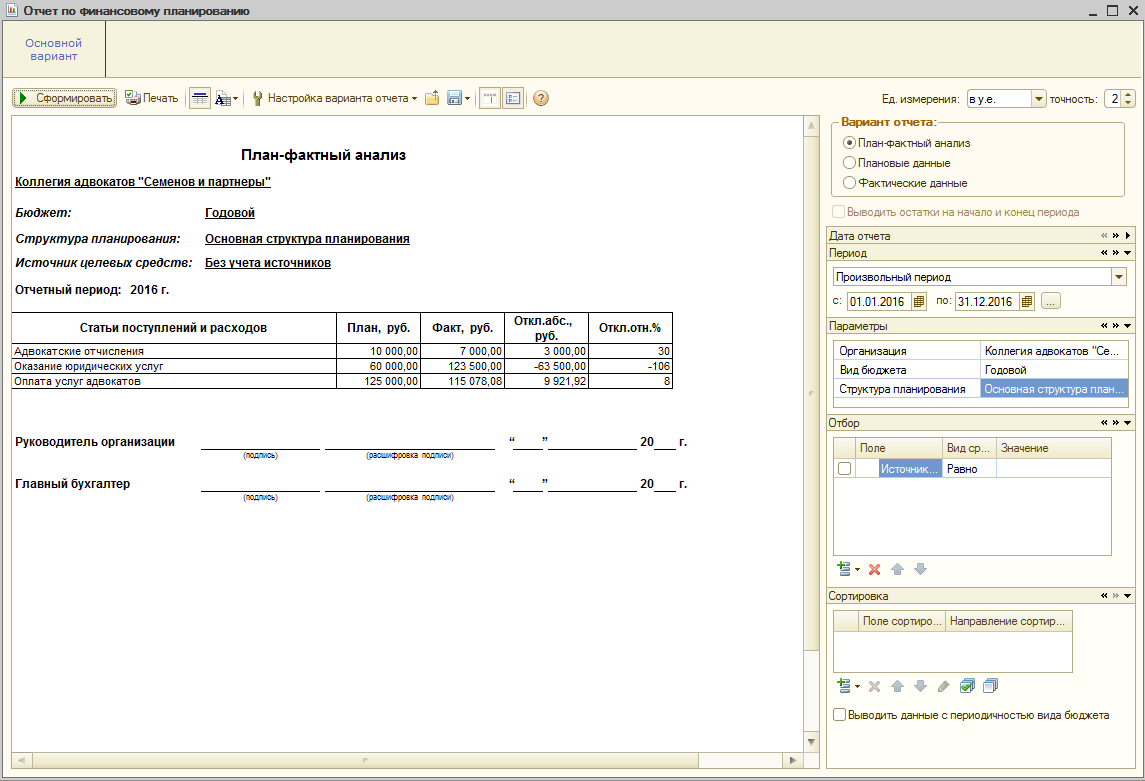Click previous double-arrow in Отбор header
The width and height of the screenshot is (1145, 781).
[1104, 423]
